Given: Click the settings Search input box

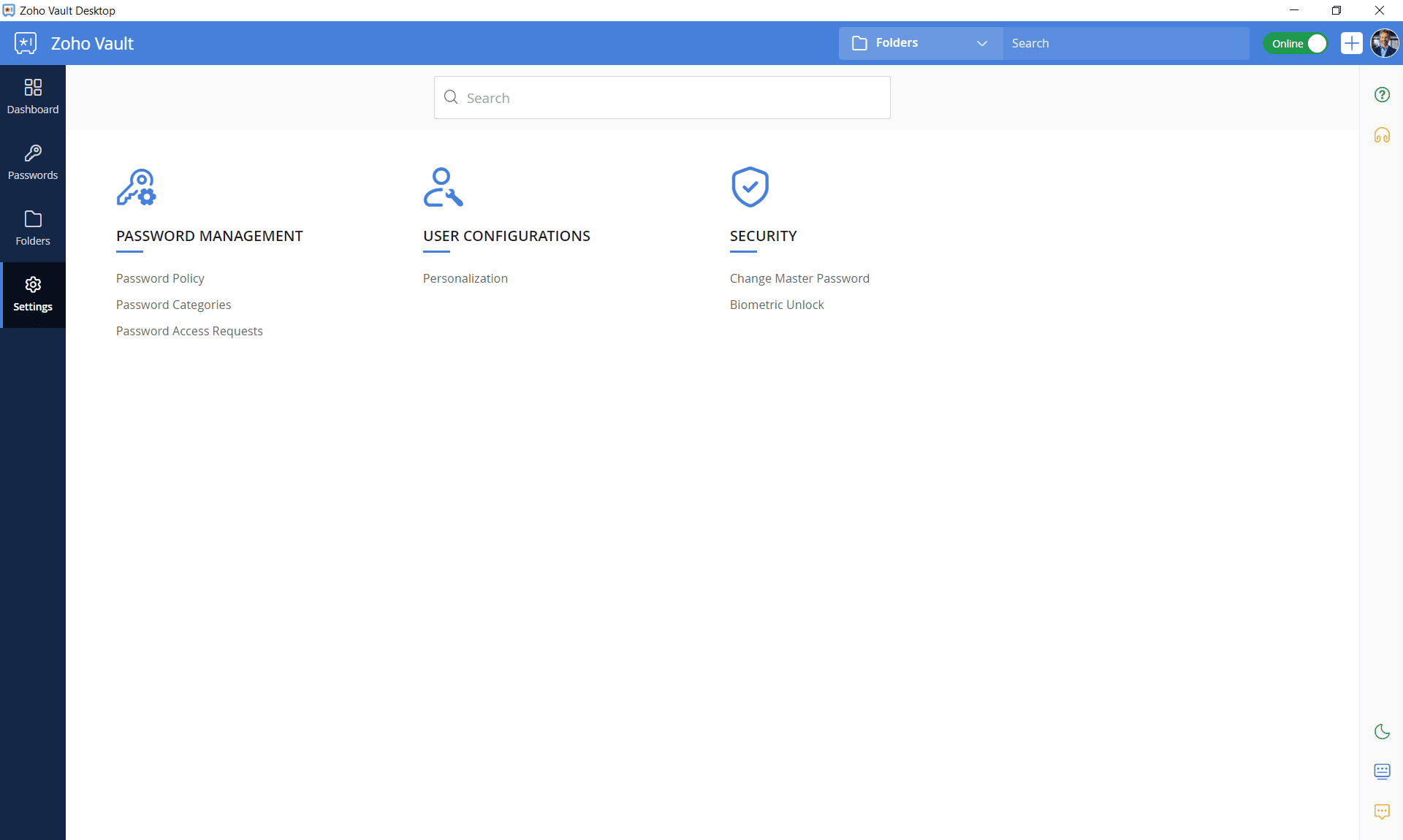Looking at the screenshot, I should (662, 97).
